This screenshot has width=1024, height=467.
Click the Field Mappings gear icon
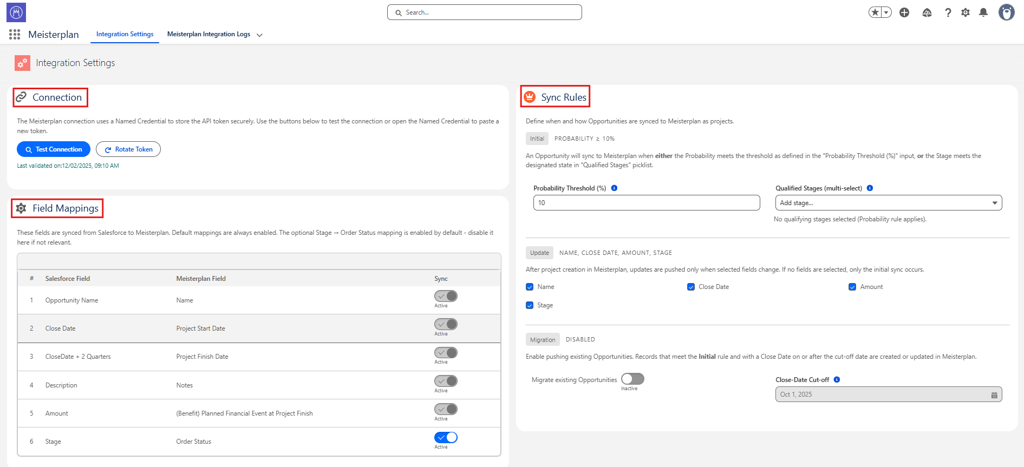21,208
